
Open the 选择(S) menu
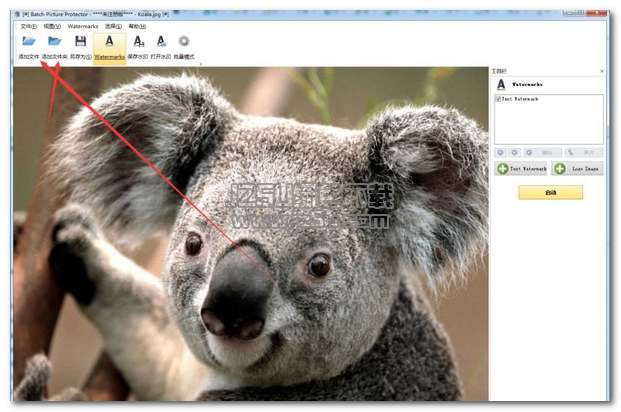pyautogui.click(x=113, y=26)
